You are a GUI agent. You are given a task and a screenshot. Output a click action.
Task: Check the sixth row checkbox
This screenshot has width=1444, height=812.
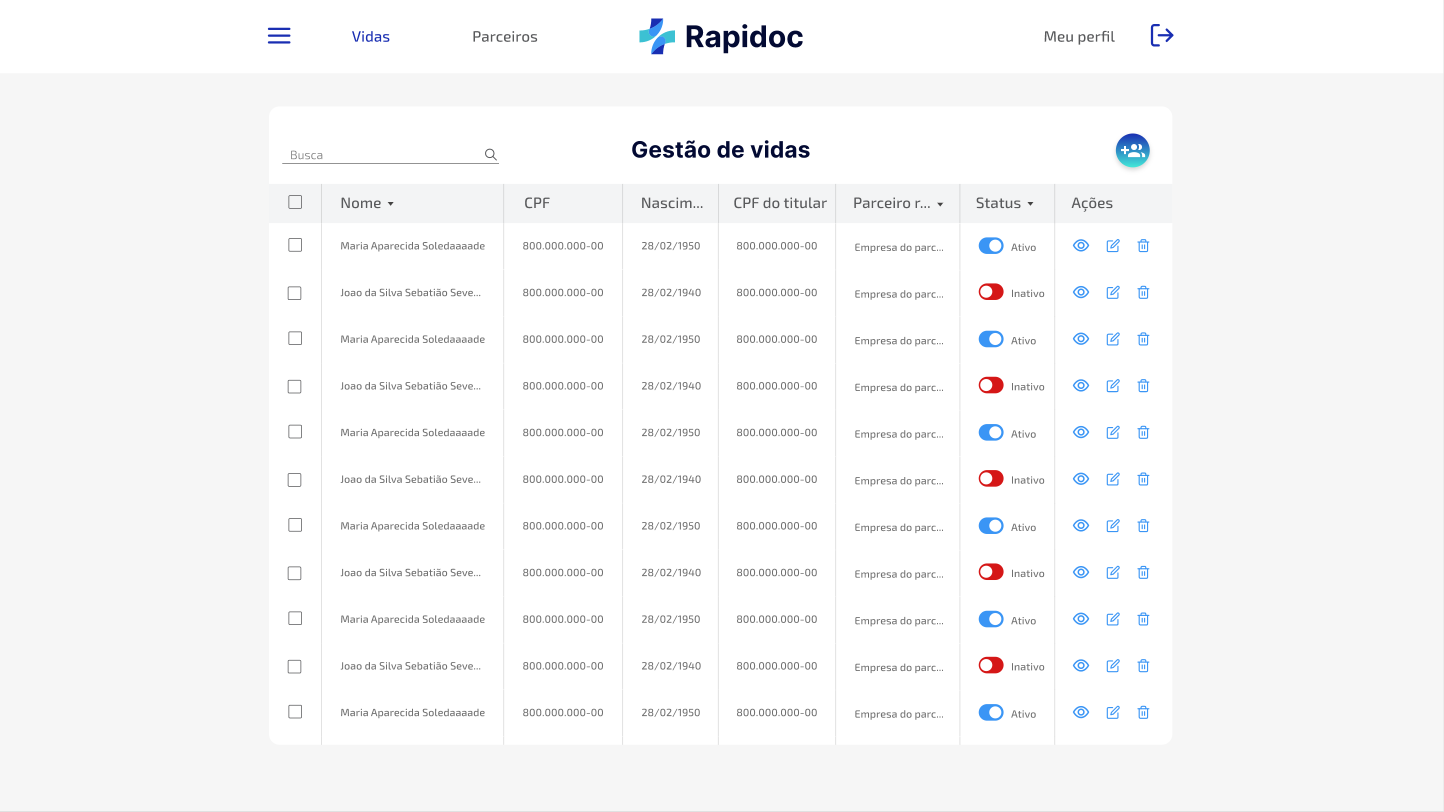295,480
